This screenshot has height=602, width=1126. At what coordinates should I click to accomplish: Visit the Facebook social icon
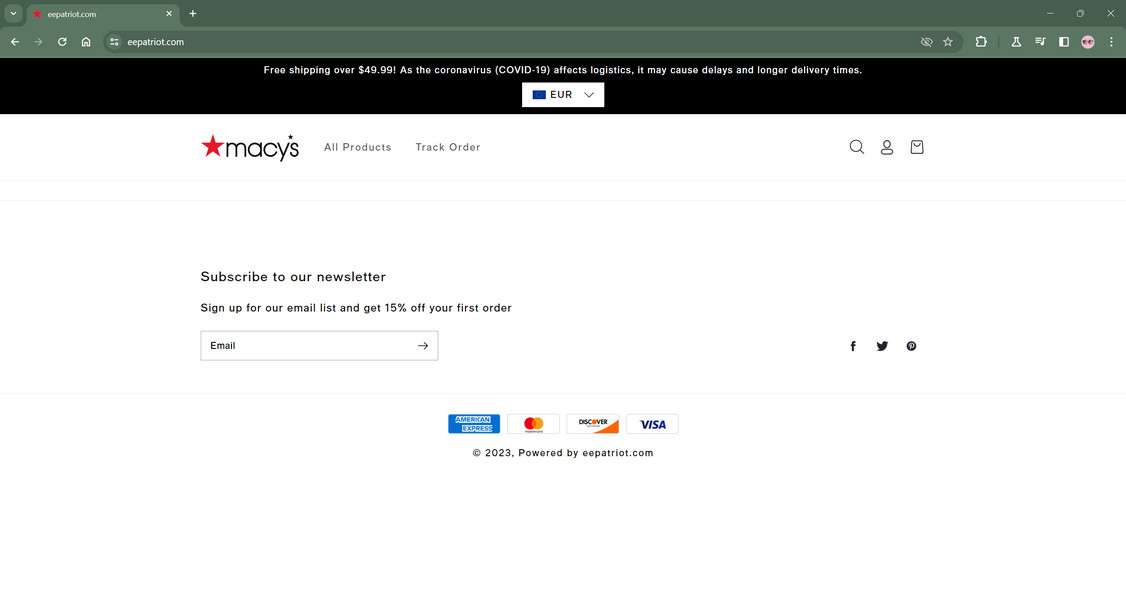pos(853,345)
